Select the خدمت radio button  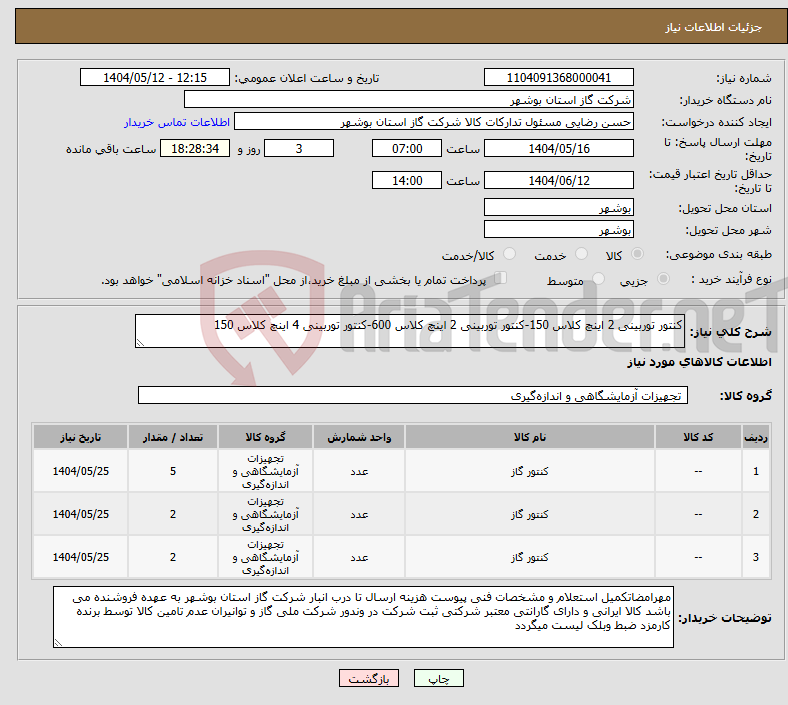point(581,254)
